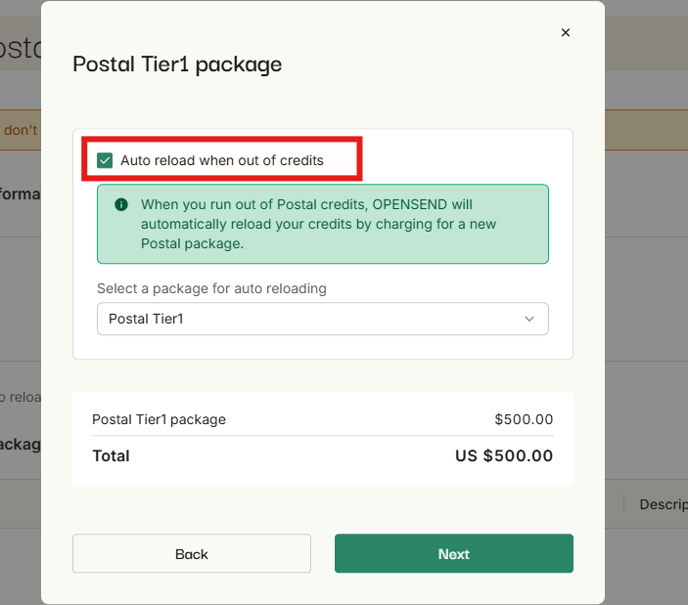Expand the Postal Tier1 dropdown chevron arrow
This screenshot has width=688, height=605.
pos(529,319)
